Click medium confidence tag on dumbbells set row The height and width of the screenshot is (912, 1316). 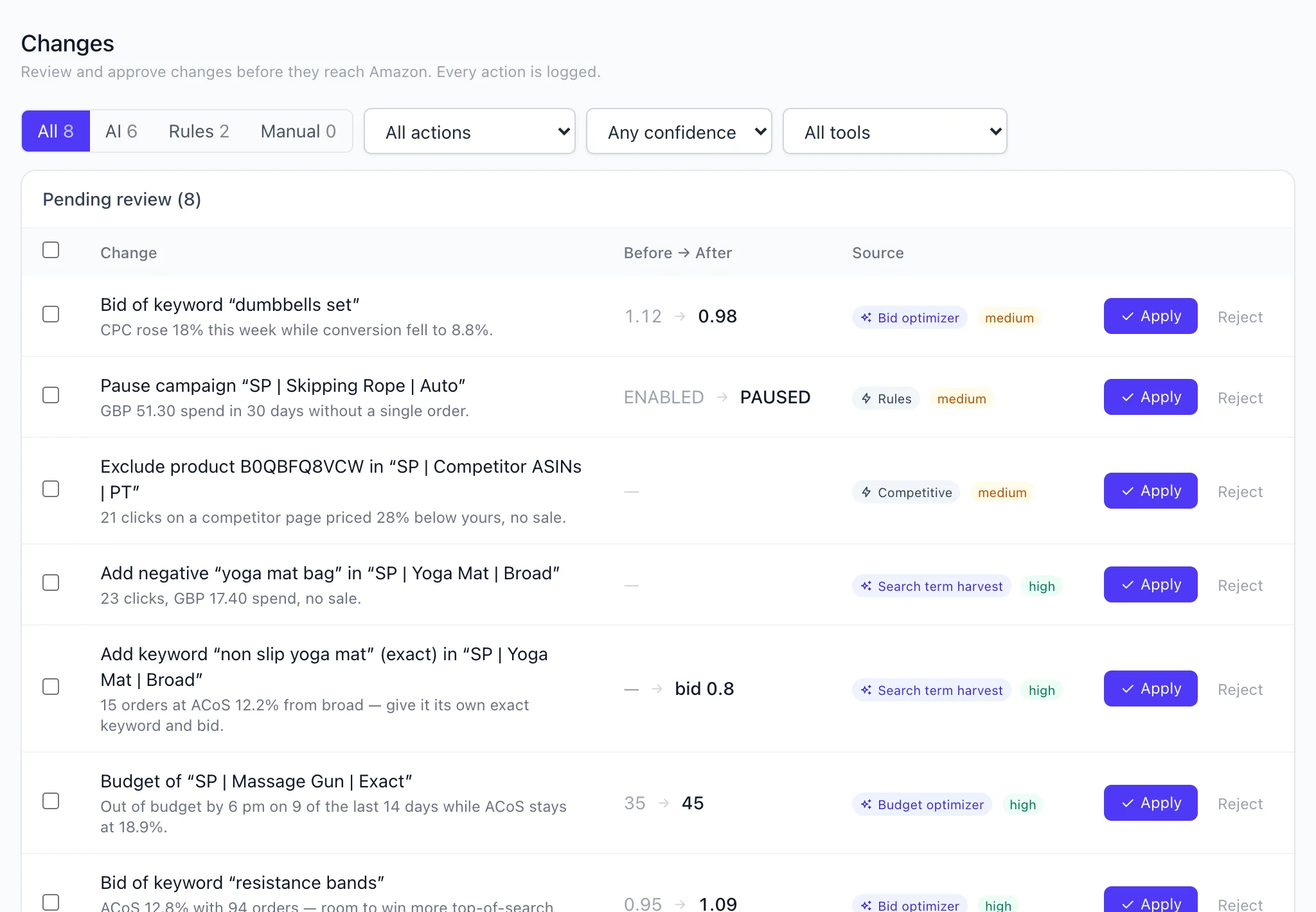(x=1009, y=317)
